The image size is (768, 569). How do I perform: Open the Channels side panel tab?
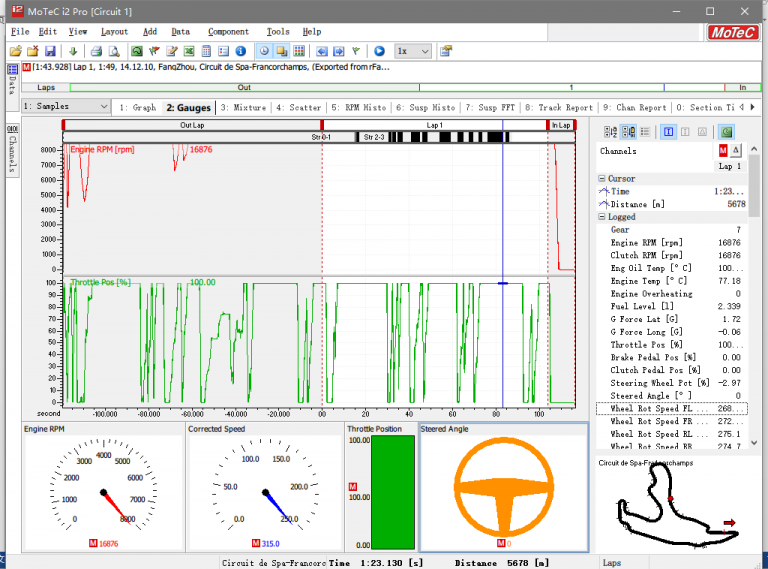tap(13, 149)
